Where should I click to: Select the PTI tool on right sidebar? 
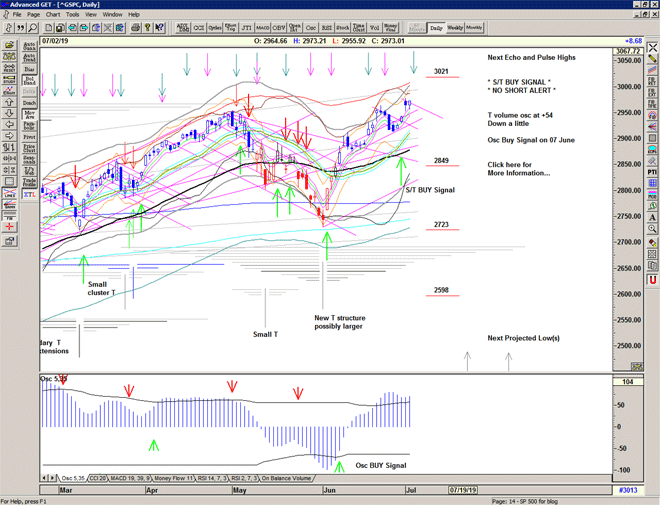[651, 171]
